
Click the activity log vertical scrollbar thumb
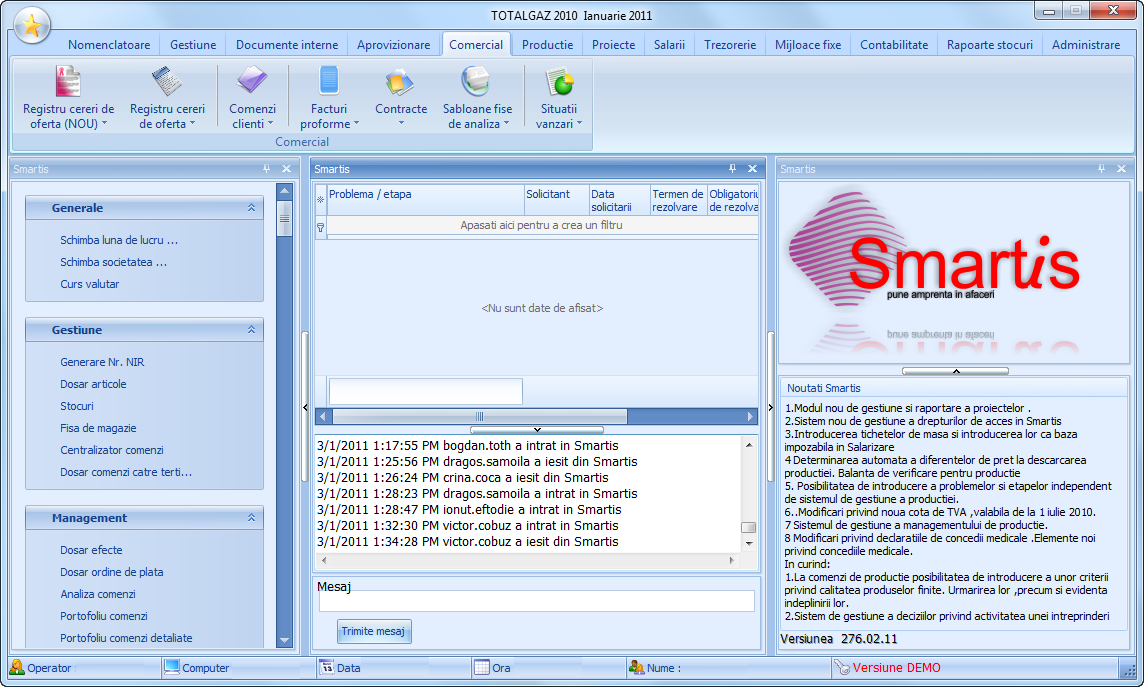[x=749, y=527]
